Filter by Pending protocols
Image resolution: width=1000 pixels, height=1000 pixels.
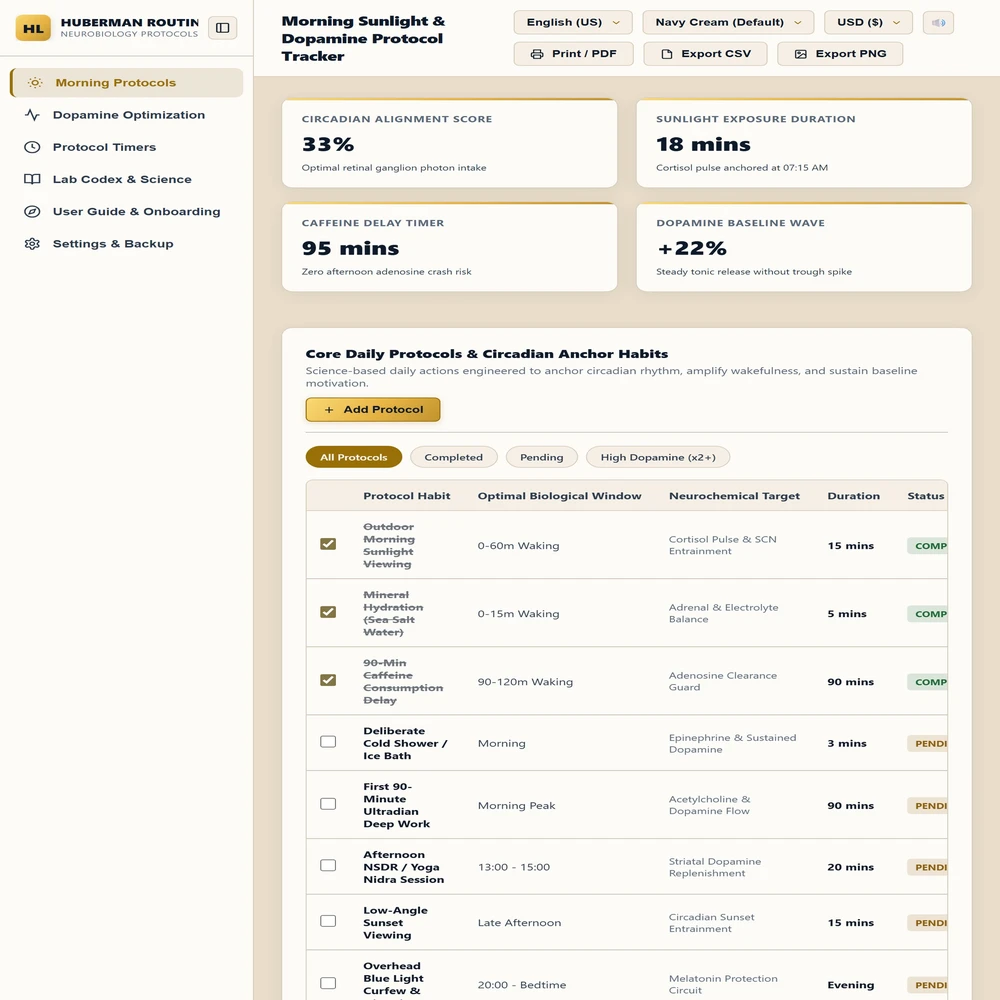(x=541, y=457)
